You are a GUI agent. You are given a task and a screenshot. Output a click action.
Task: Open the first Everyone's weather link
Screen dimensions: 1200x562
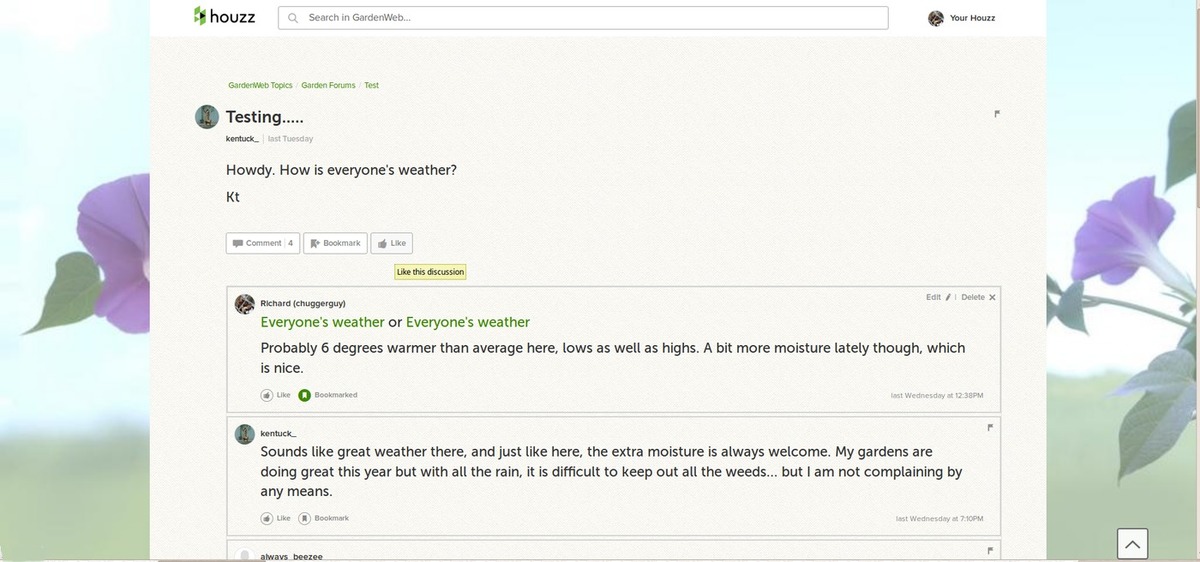pos(322,322)
